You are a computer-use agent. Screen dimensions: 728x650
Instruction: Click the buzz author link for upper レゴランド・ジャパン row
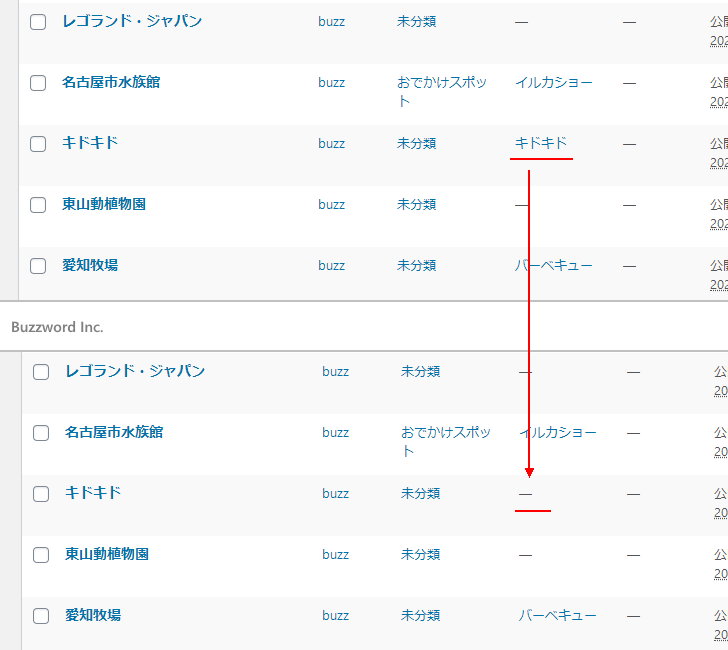tap(331, 21)
